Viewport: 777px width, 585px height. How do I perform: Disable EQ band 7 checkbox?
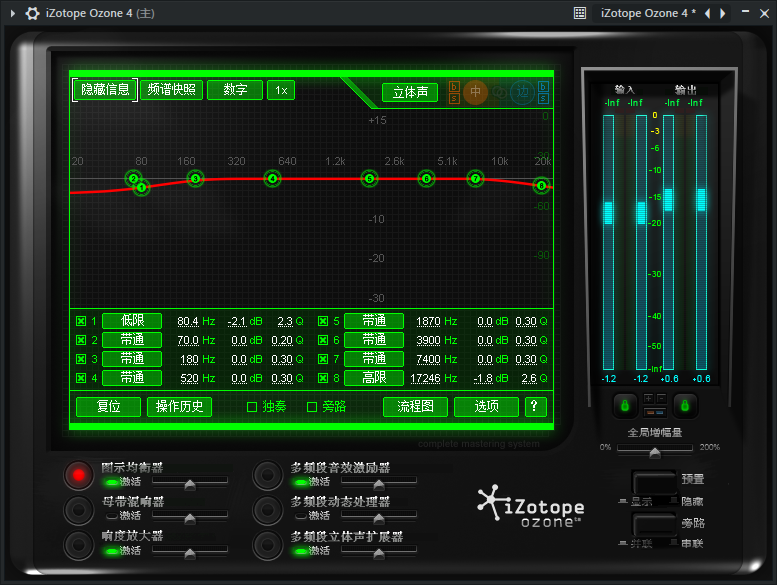coord(323,359)
